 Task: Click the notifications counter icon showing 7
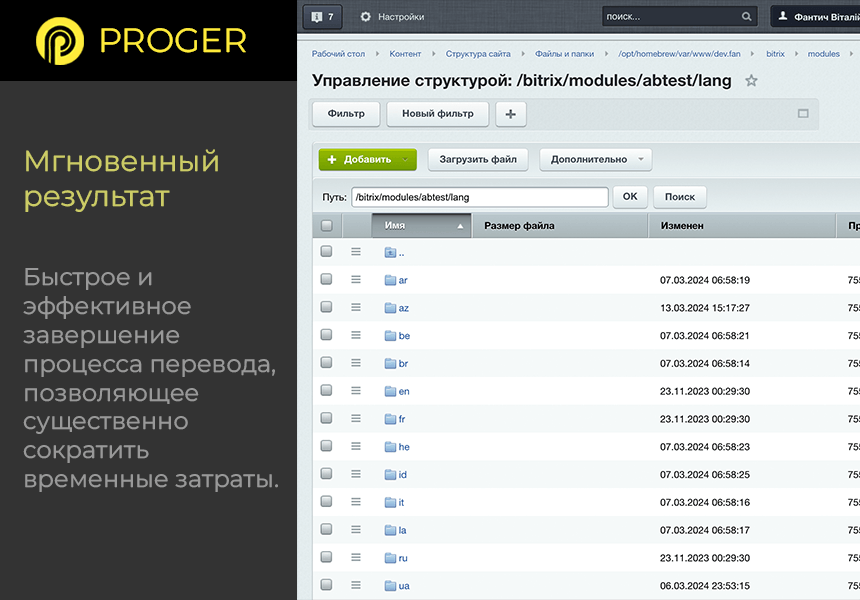[x=322, y=16]
